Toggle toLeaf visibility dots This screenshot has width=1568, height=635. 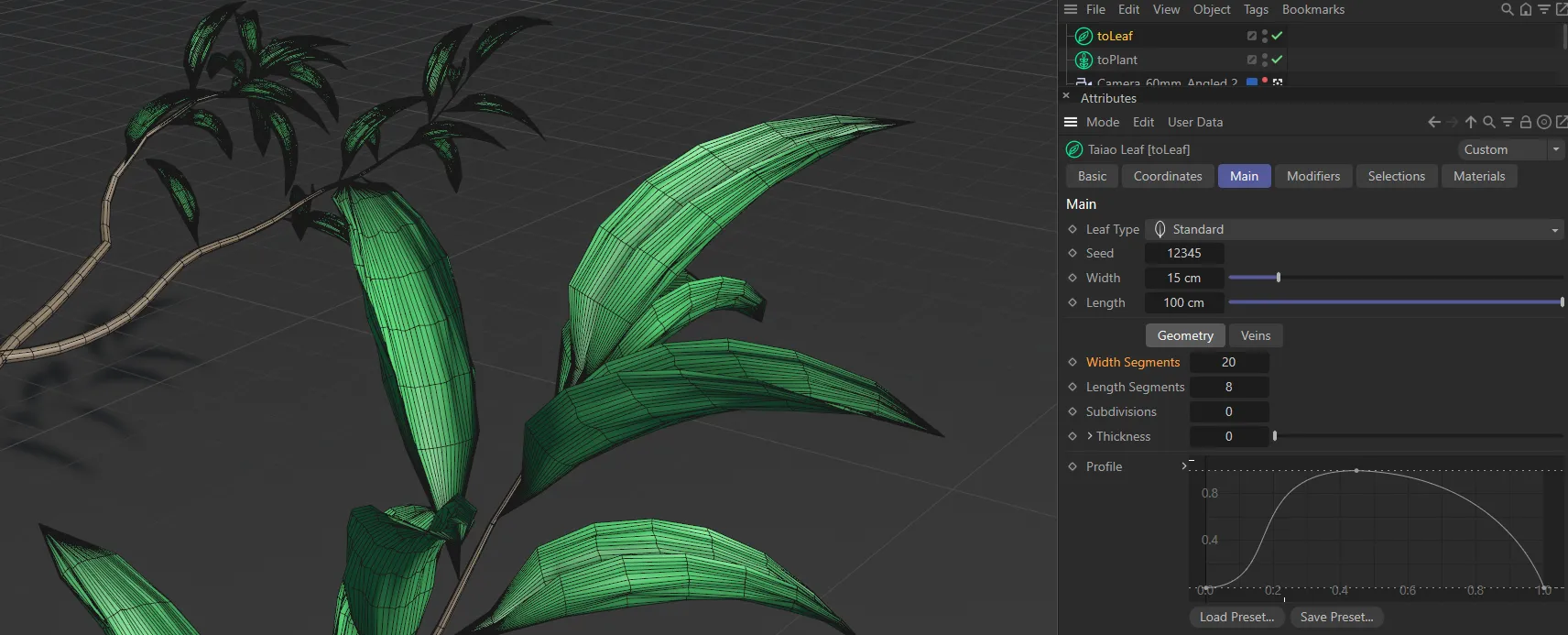1265,36
